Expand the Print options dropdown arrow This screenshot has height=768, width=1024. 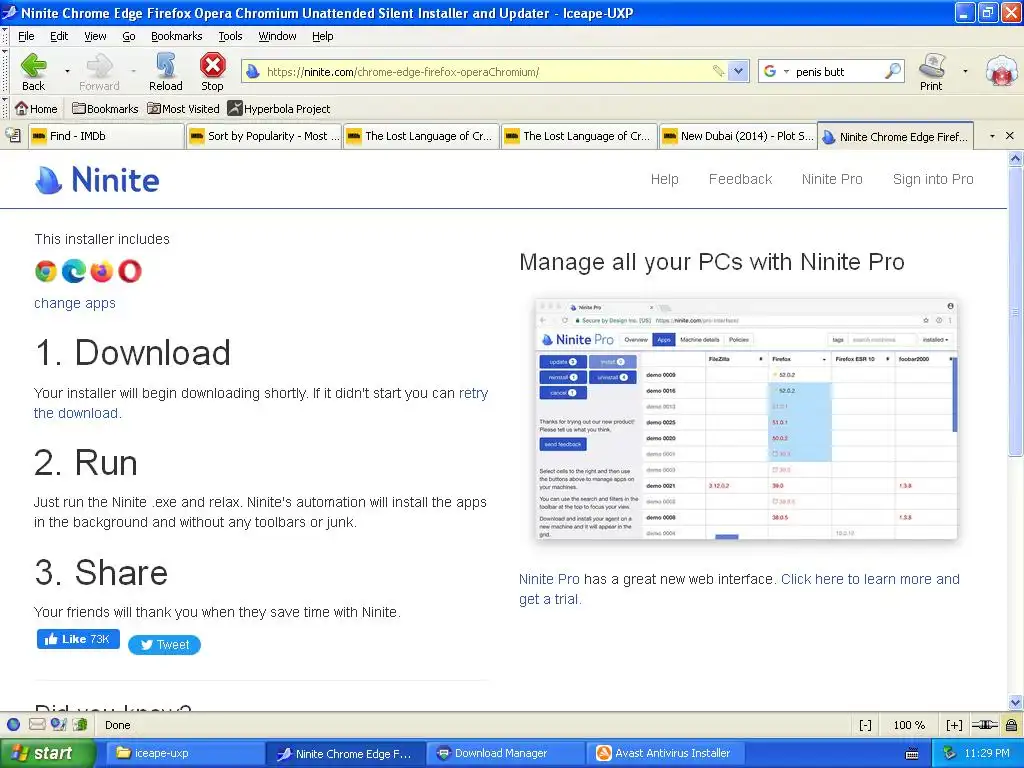point(965,71)
